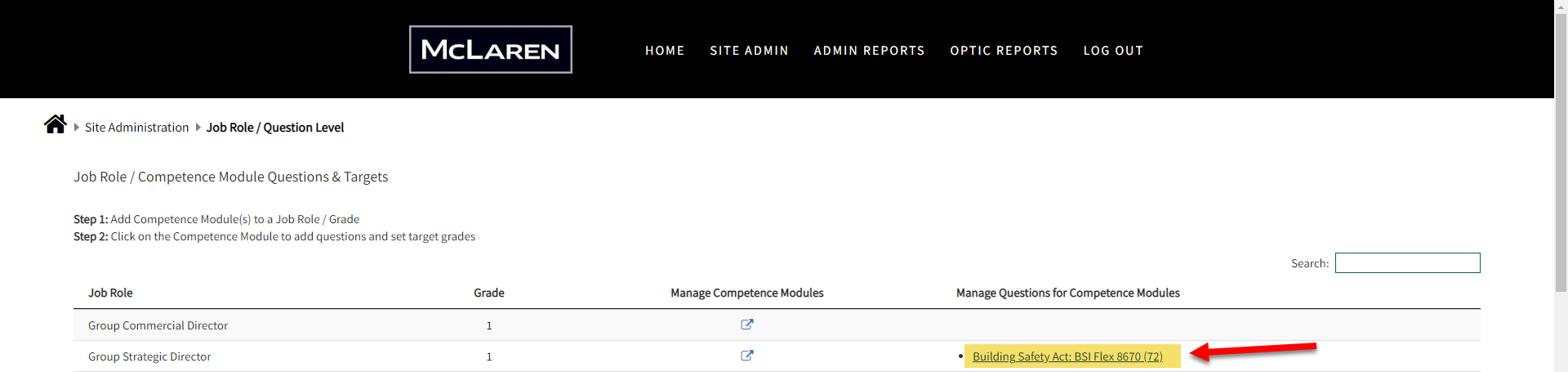The image size is (1568, 372).
Task: Sort the table by the Grade column
Action: (489, 293)
